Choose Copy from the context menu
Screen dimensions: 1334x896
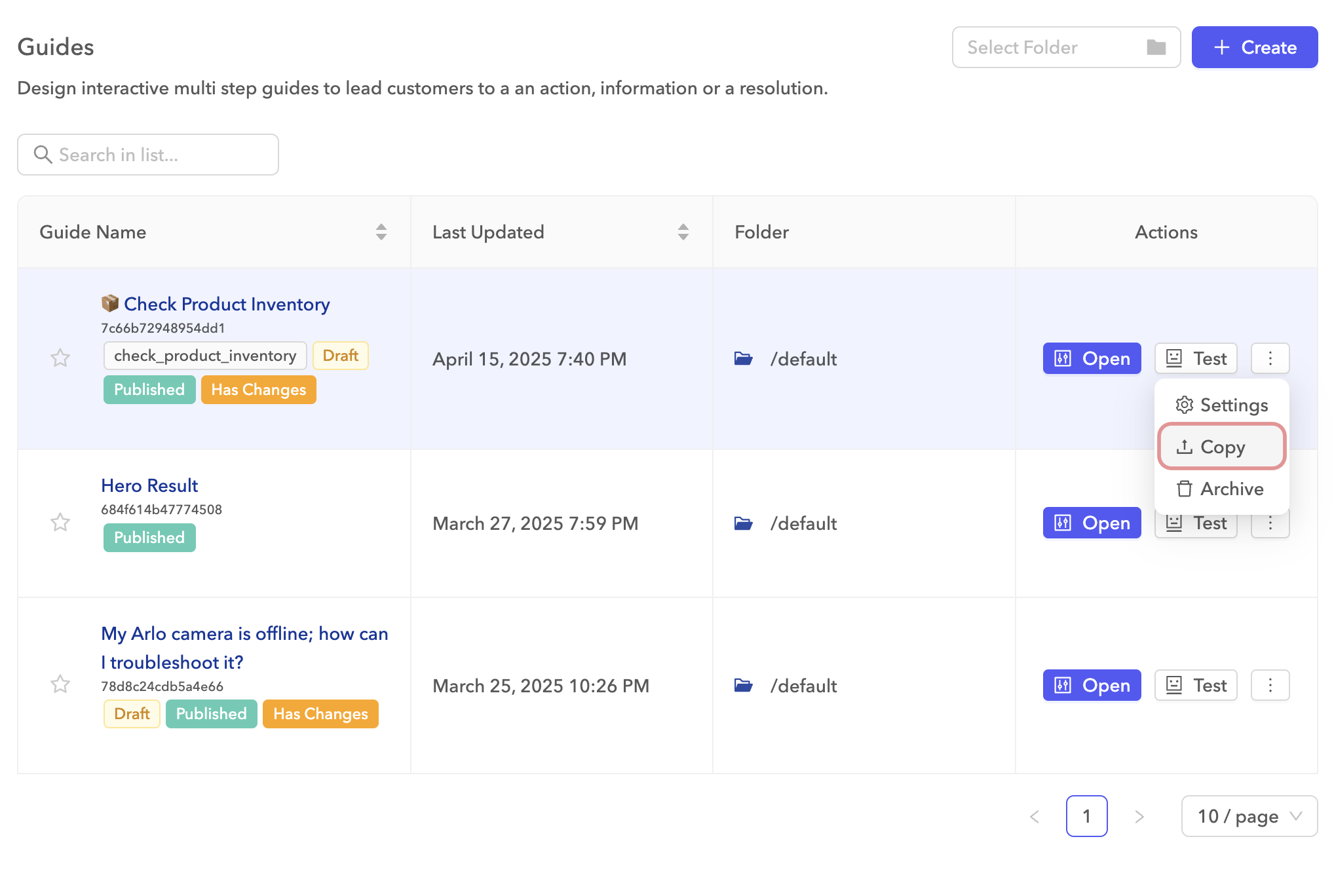(x=1221, y=447)
